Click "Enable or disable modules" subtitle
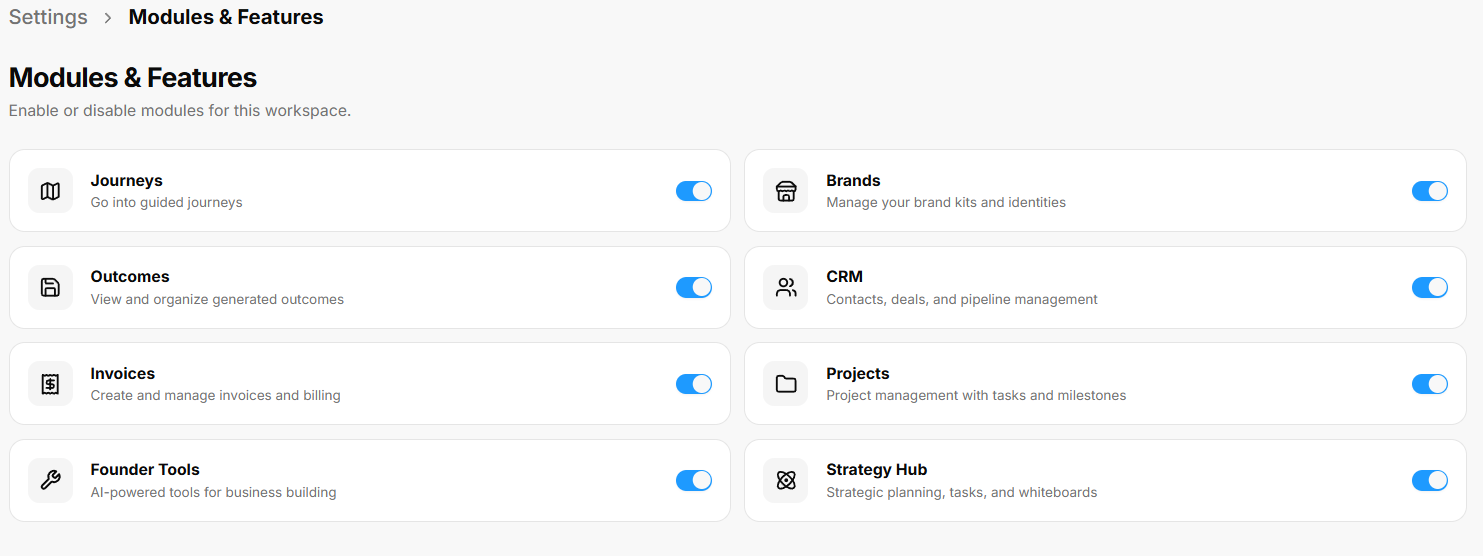 pyautogui.click(x=180, y=111)
